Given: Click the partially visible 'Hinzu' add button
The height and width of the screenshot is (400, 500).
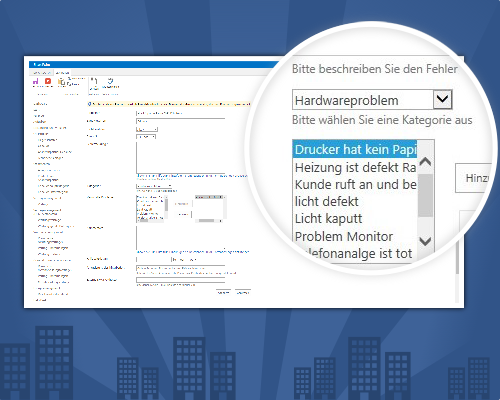Looking at the screenshot, I should tap(474, 178).
